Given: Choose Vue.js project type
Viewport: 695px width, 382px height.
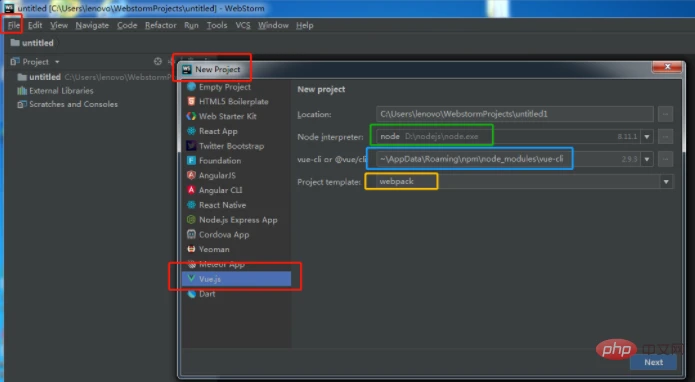Looking at the screenshot, I should pyautogui.click(x=236, y=279).
